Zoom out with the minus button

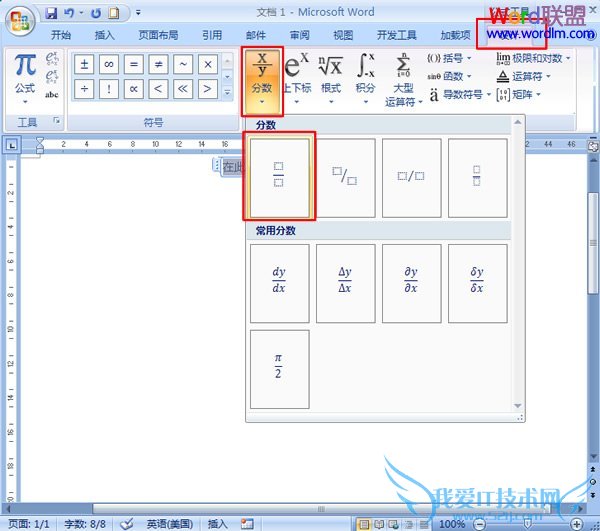pos(480,524)
